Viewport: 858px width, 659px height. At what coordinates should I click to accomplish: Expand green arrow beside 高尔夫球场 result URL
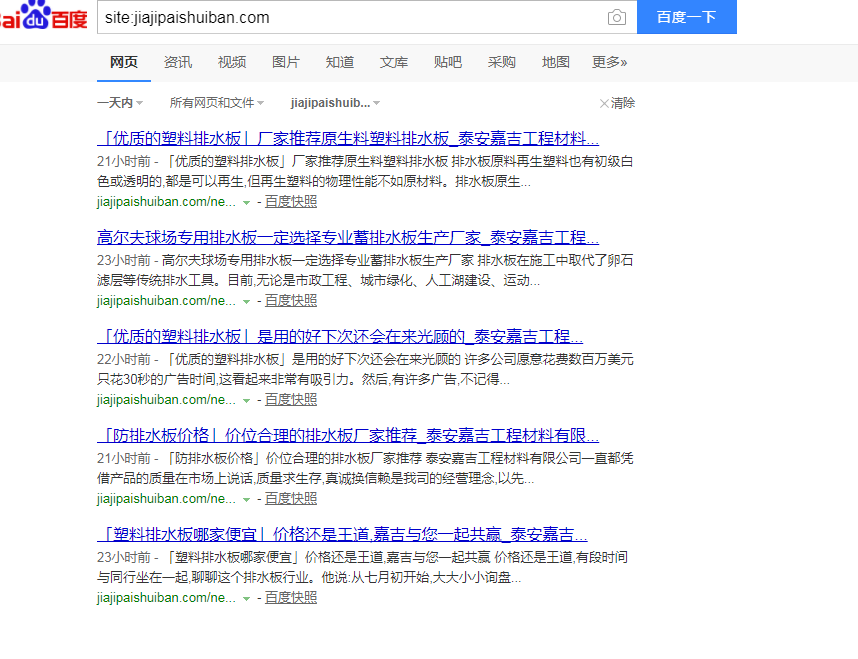pos(247,302)
